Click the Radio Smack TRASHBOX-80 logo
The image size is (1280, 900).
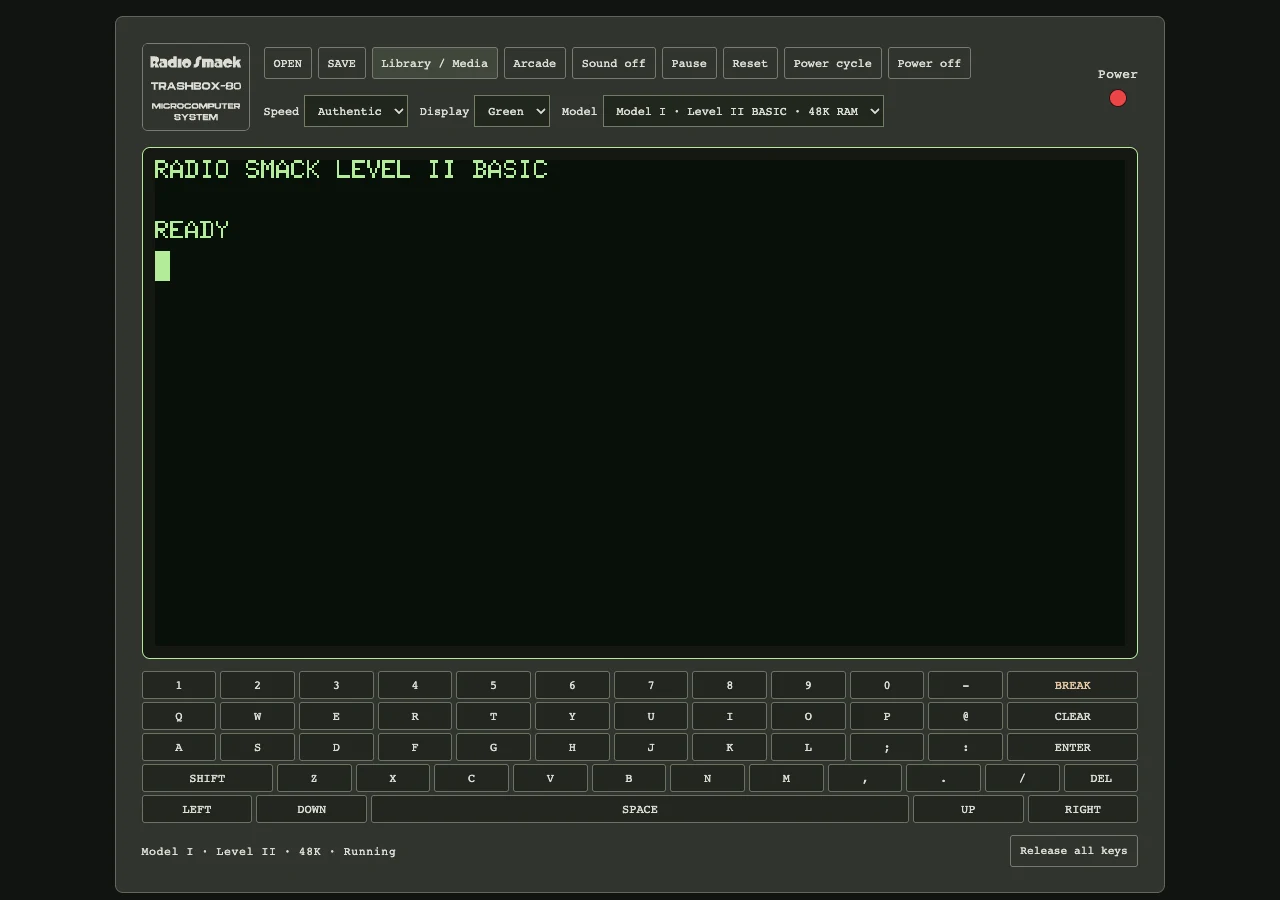[196, 87]
